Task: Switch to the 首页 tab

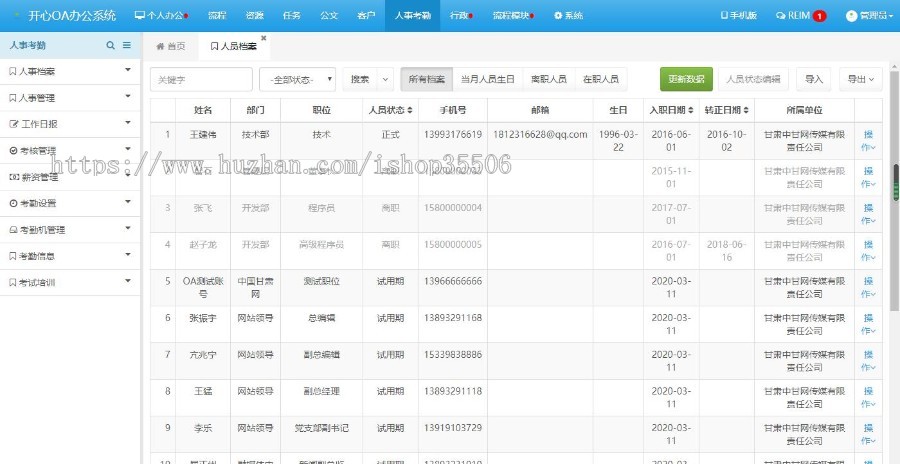Action: 170,47
